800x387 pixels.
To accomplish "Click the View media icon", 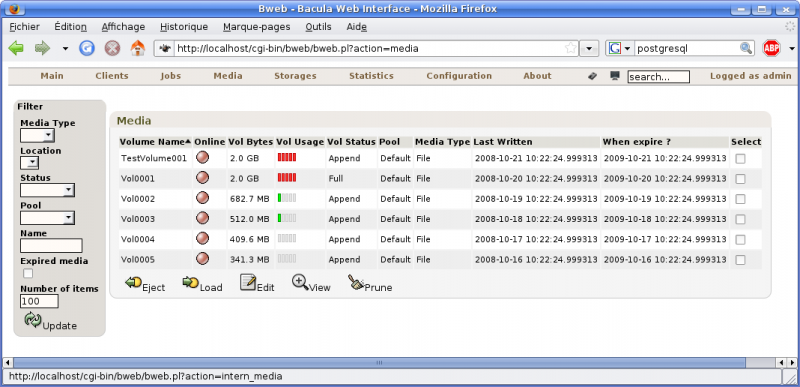I will point(301,282).
